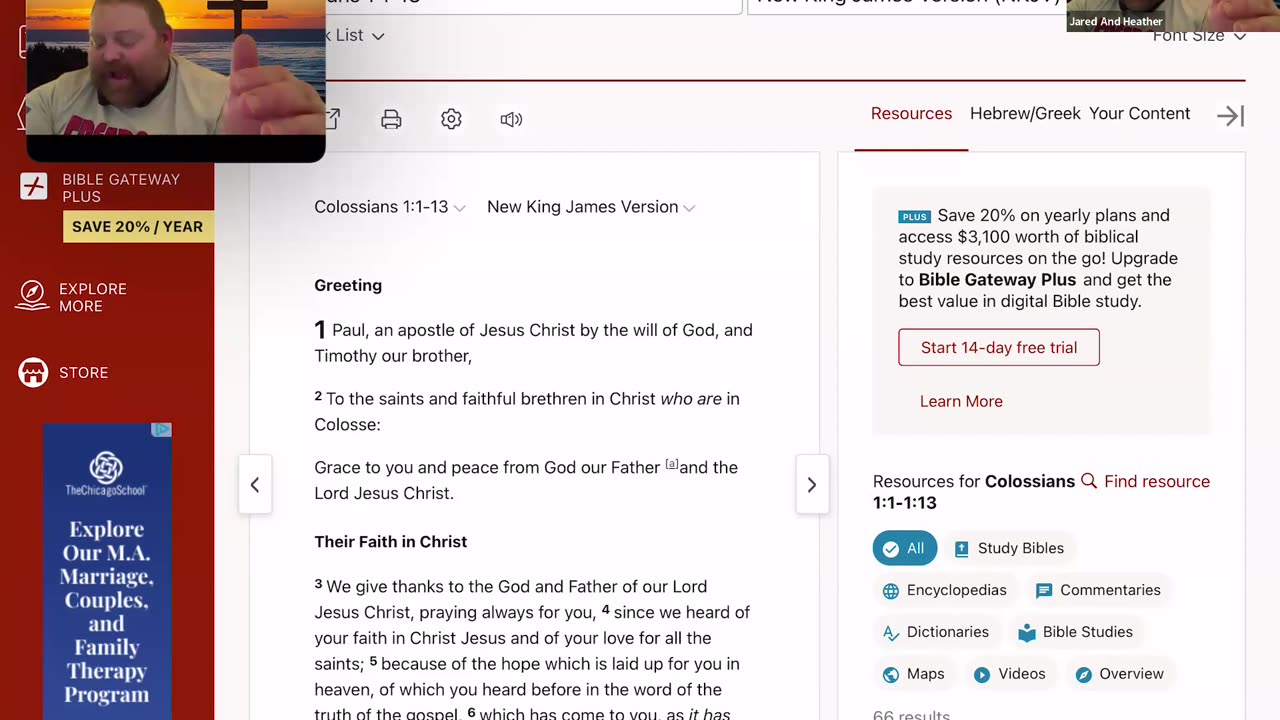Click the Greeting section heading

348,285
